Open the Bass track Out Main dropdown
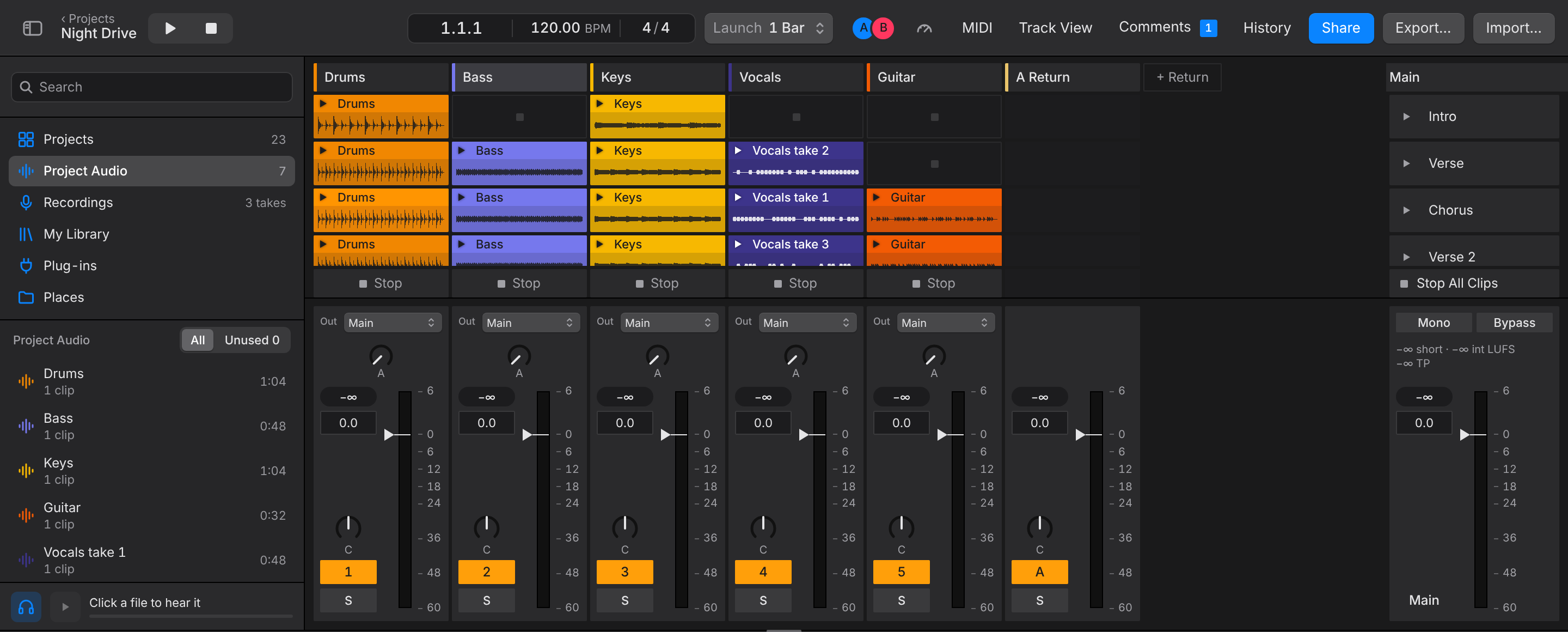This screenshot has width=1568, height=632. coord(530,323)
